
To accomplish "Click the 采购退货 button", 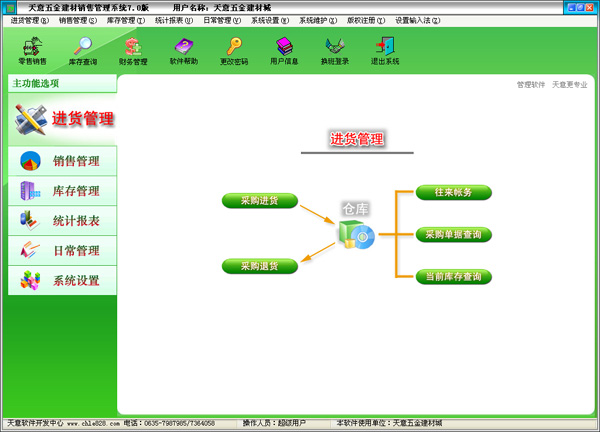I will (x=259, y=266).
